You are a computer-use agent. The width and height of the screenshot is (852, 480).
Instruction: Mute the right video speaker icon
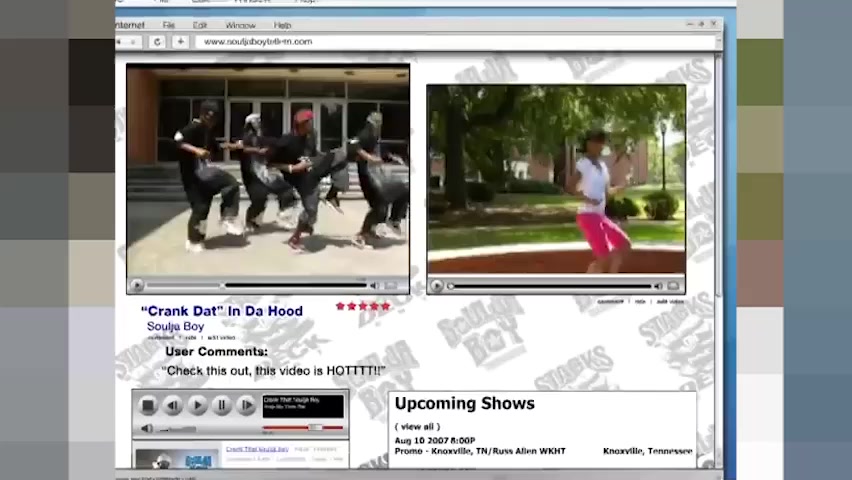point(659,286)
